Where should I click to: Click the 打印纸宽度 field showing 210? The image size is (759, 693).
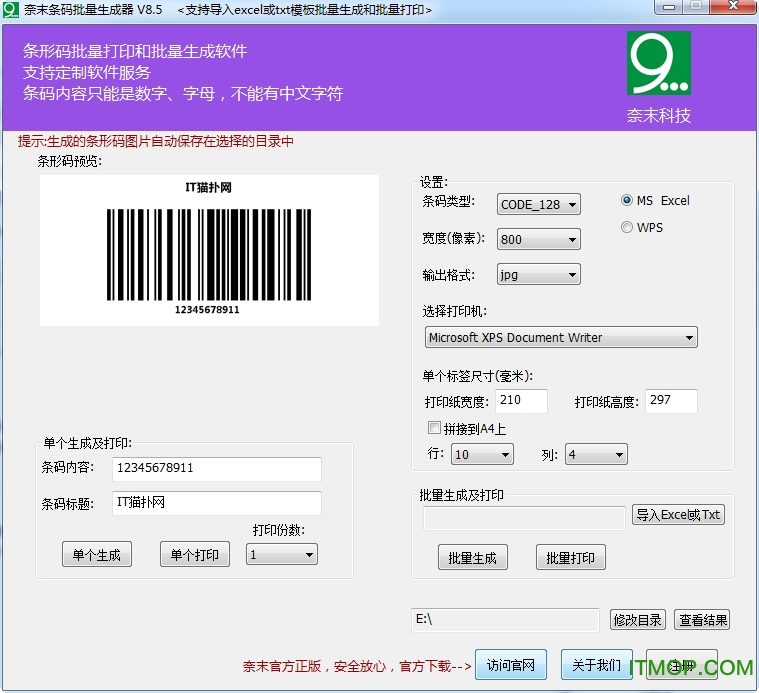tap(522, 401)
